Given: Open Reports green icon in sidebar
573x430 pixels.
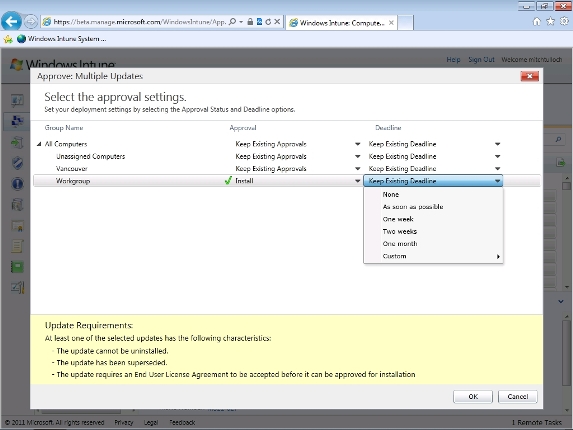Looking at the screenshot, I should coord(17,267).
